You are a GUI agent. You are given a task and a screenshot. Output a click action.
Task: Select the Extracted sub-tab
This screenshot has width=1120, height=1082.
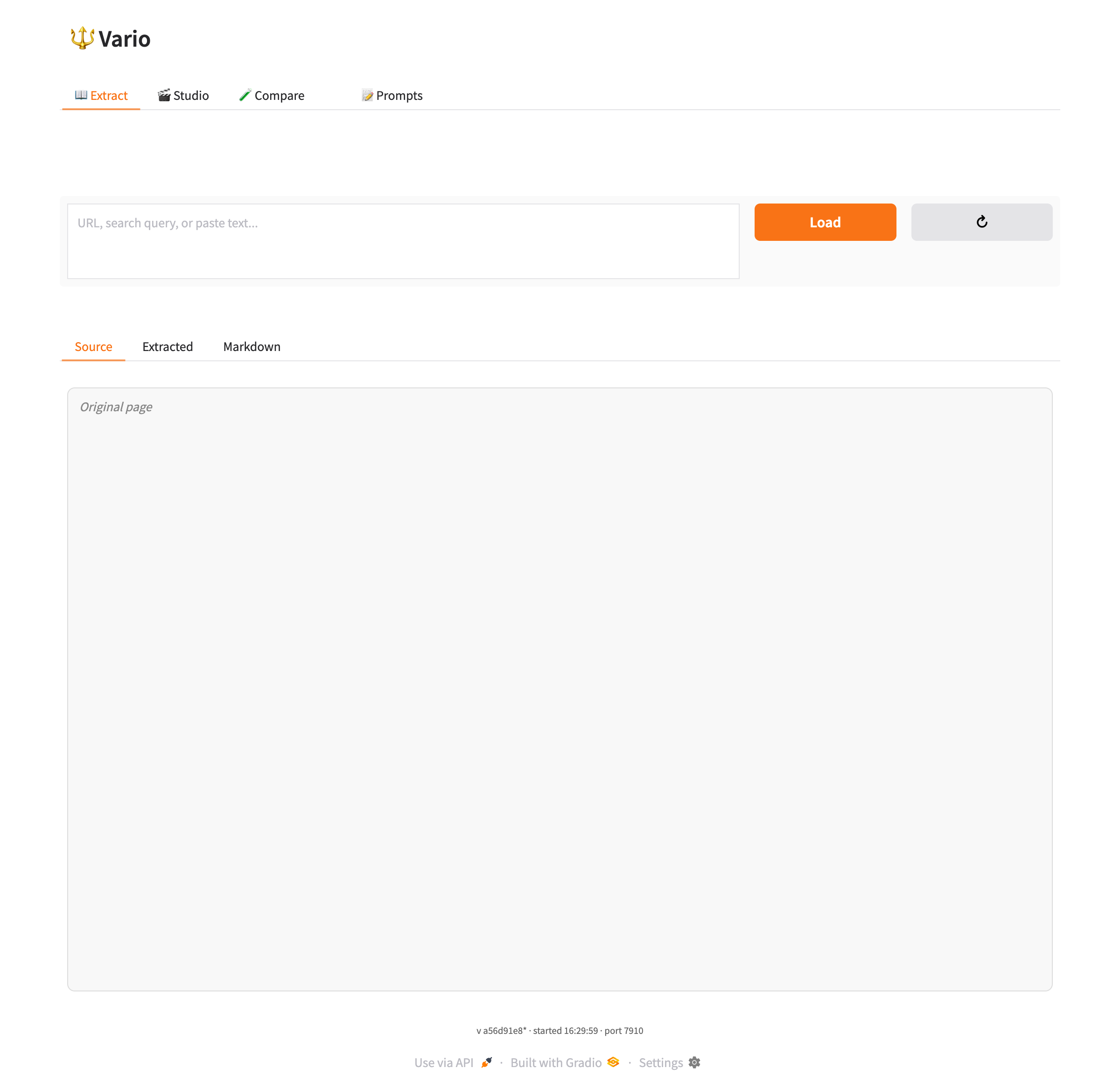tap(168, 346)
